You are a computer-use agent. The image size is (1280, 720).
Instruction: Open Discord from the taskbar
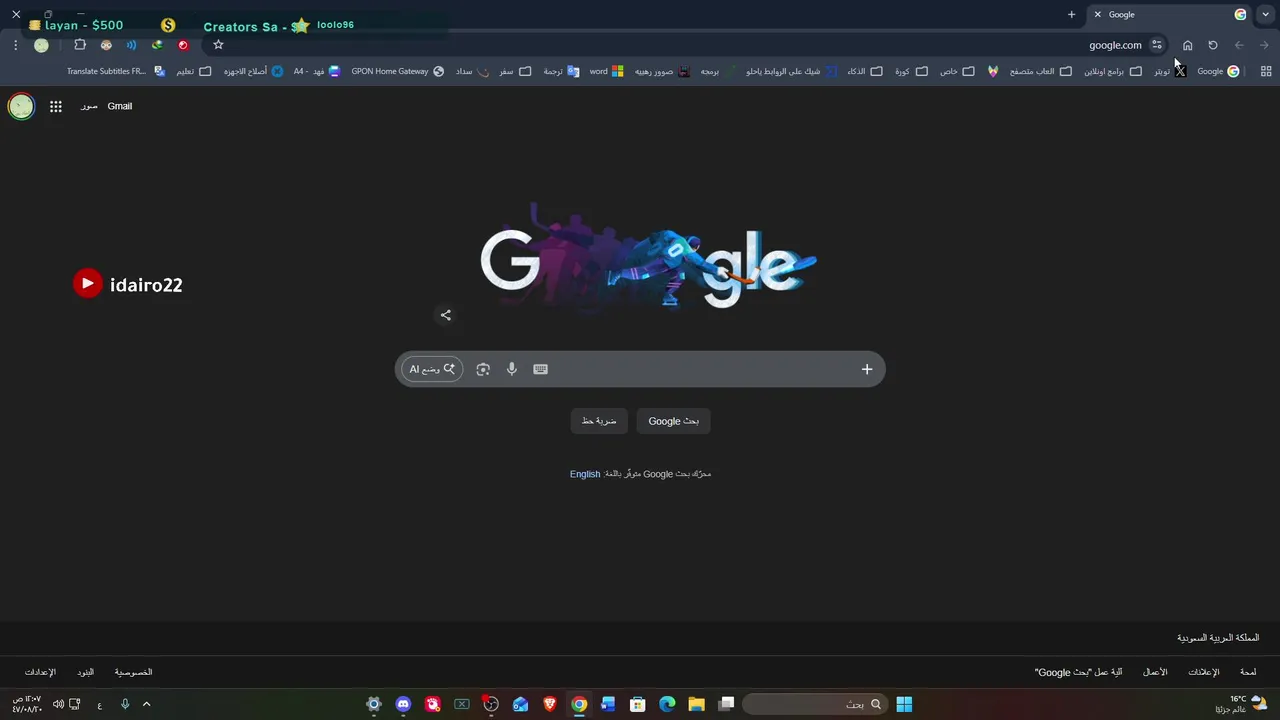[x=403, y=704]
